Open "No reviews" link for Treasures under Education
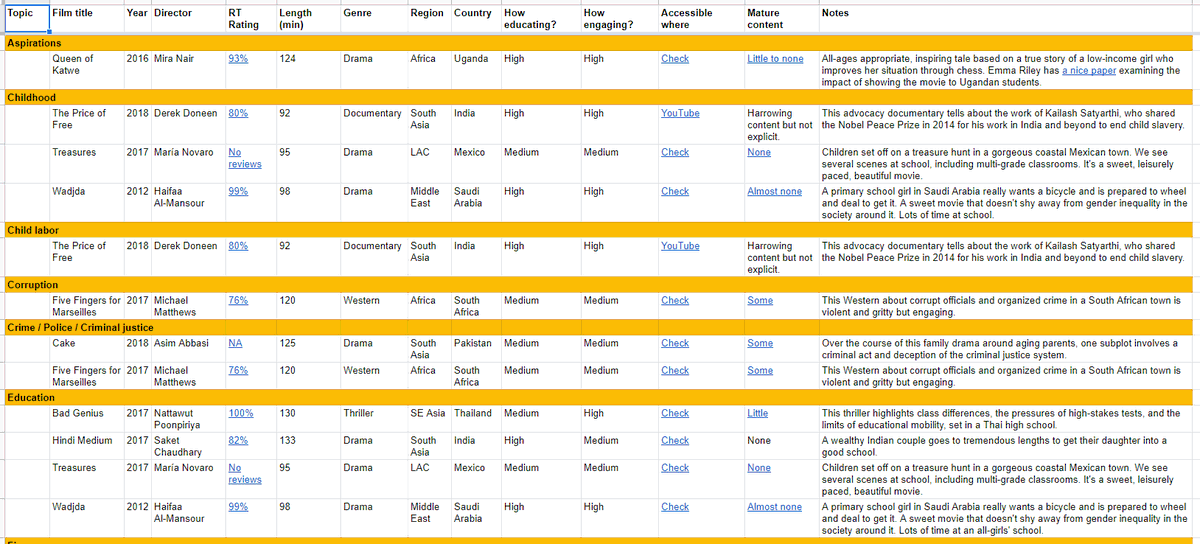The image size is (1200, 544). pyautogui.click(x=245, y=473)
